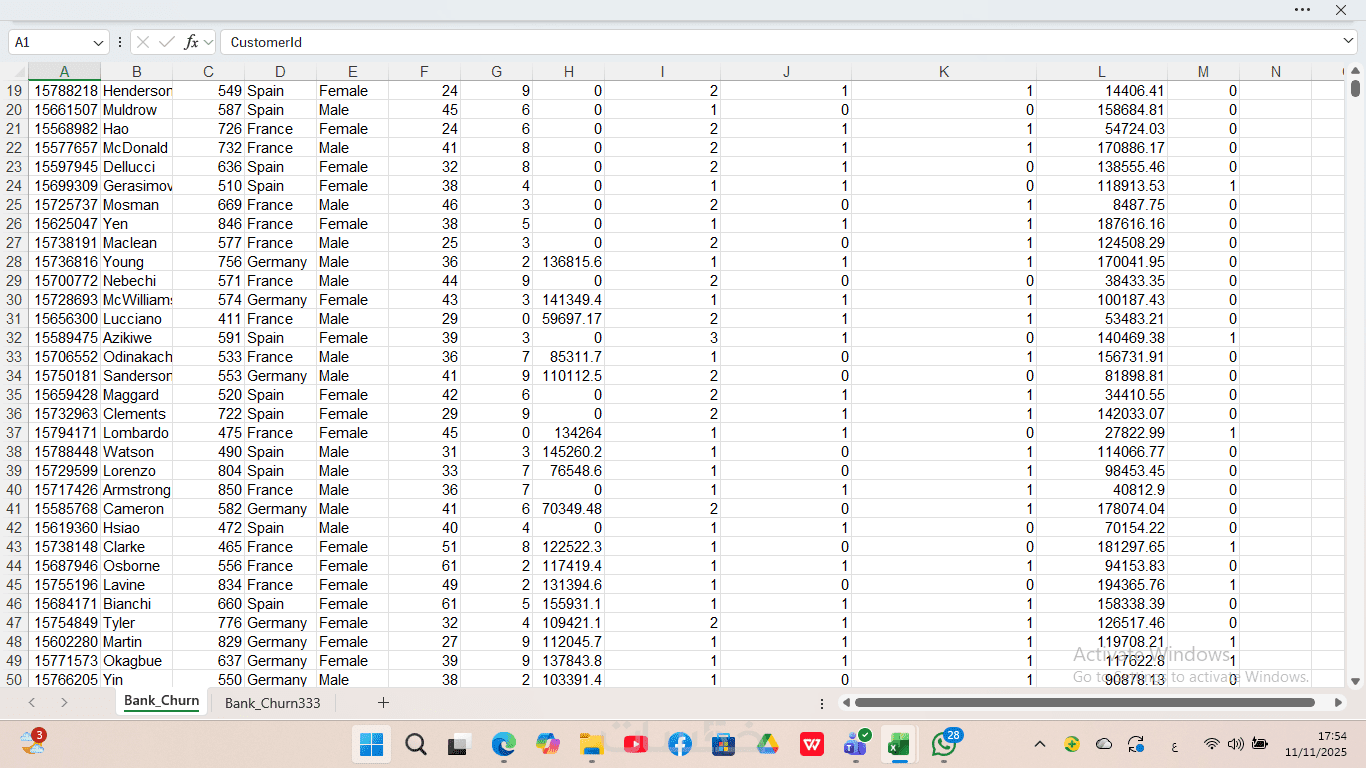Open Google Drive from the taskbar
Viewport: 1366px width, 768px height.
767,744
